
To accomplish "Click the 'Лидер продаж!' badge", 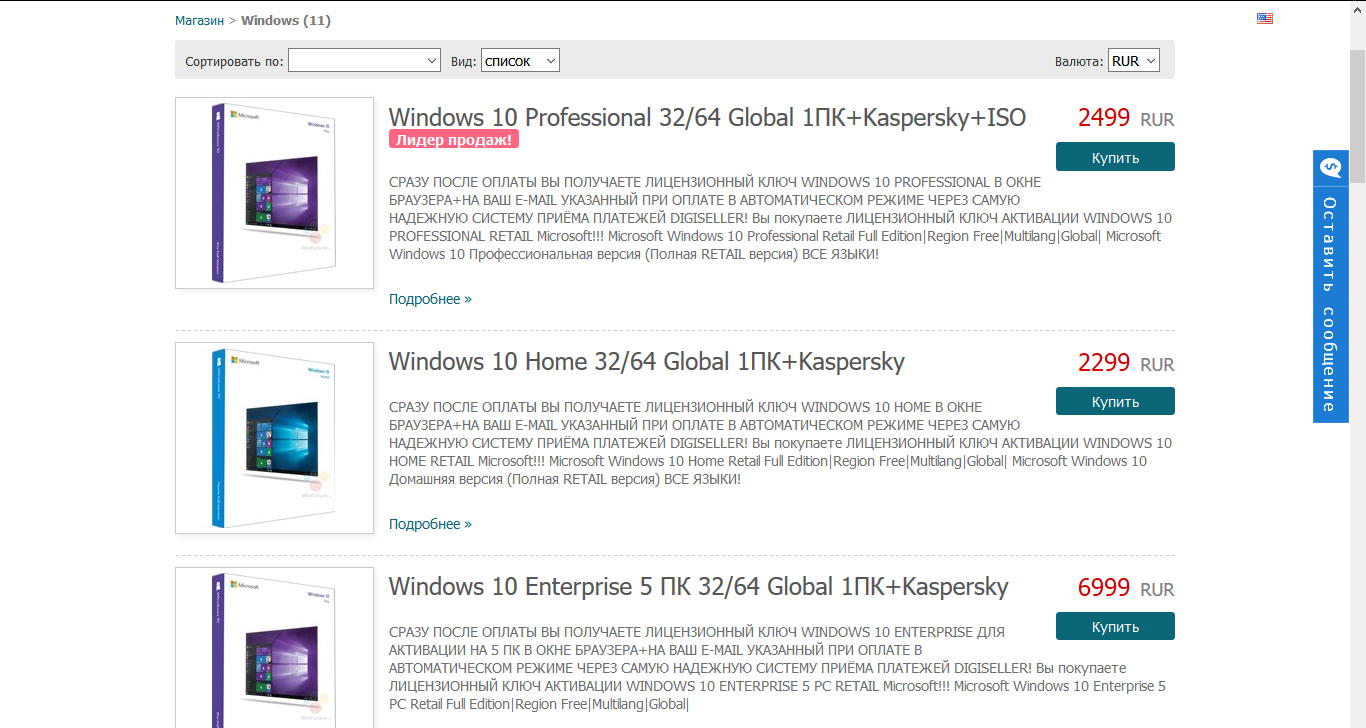I will tap(454, 139).
